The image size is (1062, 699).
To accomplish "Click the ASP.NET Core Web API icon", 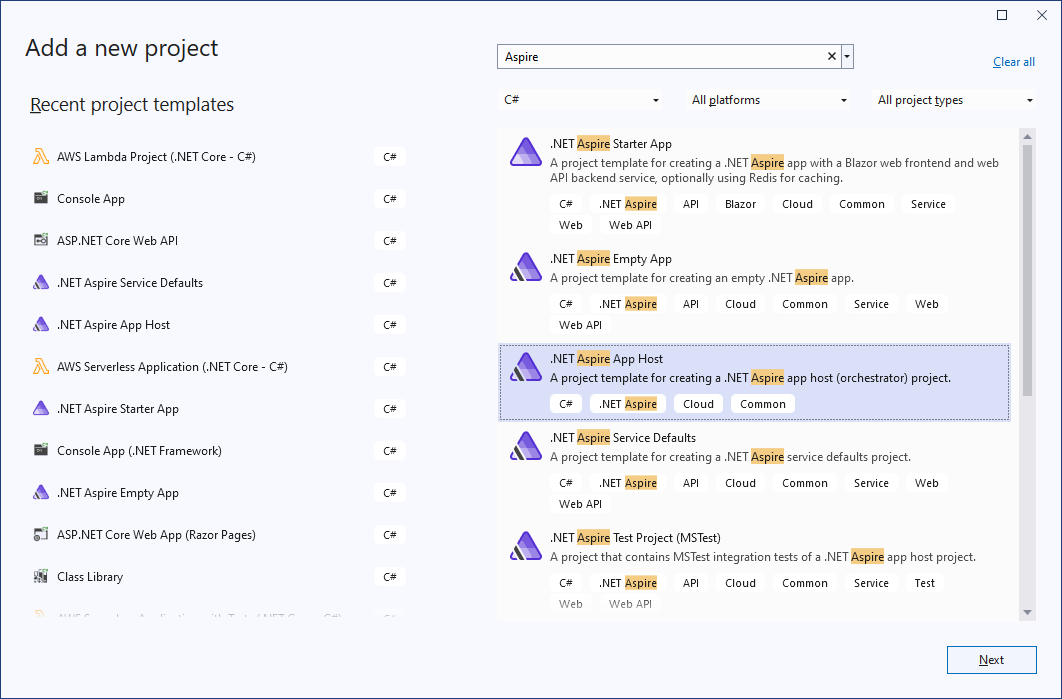I will click(x=41, y=241).
